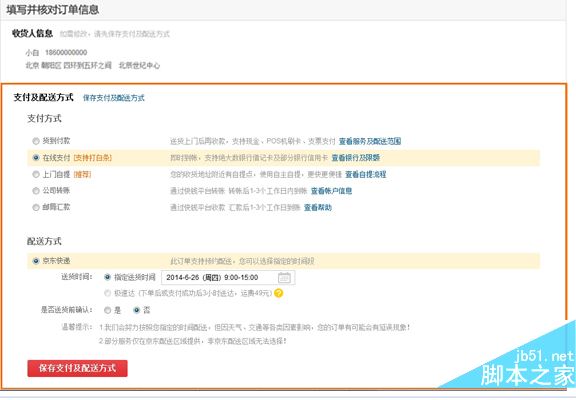
Task: Choose the 公司转账 payment radio option
Action: coord(36,191)
